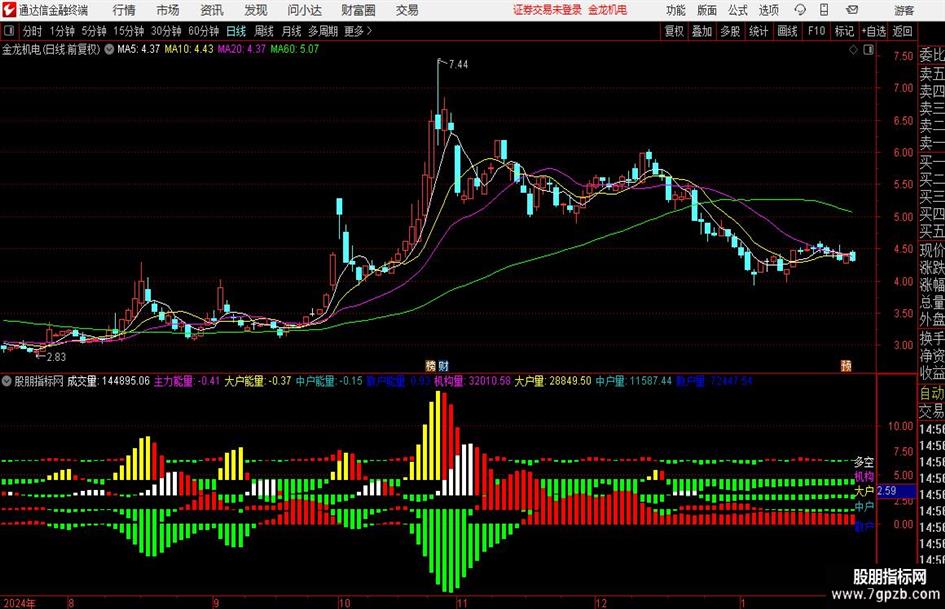Open the 行情 menu

point(124,10)
